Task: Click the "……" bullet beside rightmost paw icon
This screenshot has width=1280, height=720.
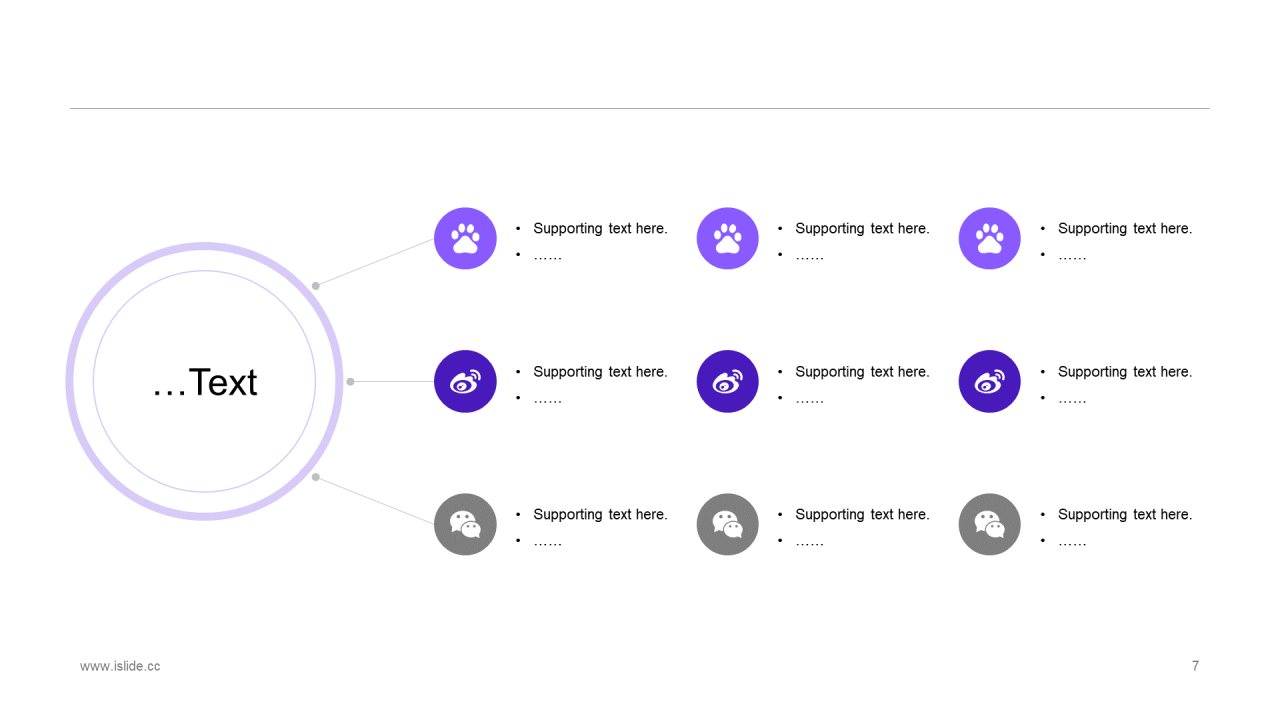Action: tap(1072, 256)
